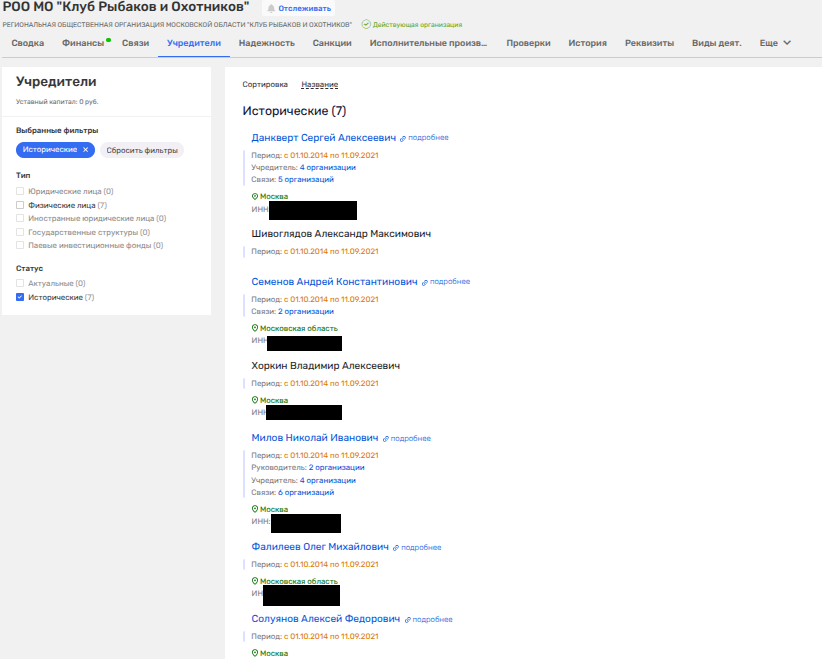Click the location pin near Московская область
This screenshot has width=822, height=659.
pos(255,328)
